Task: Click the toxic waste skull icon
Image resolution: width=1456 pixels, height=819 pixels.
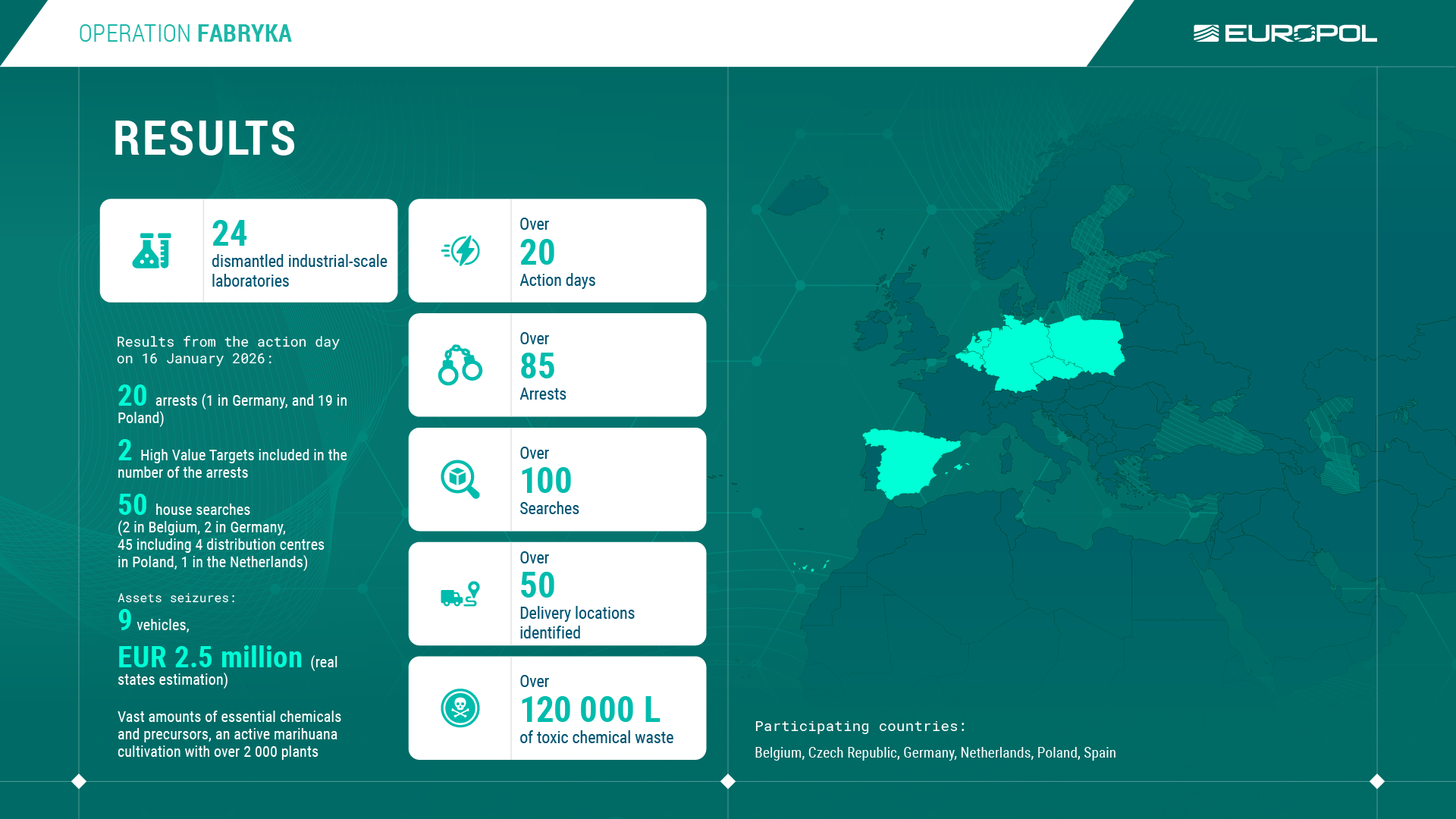Action: click(x=460, y=708)
